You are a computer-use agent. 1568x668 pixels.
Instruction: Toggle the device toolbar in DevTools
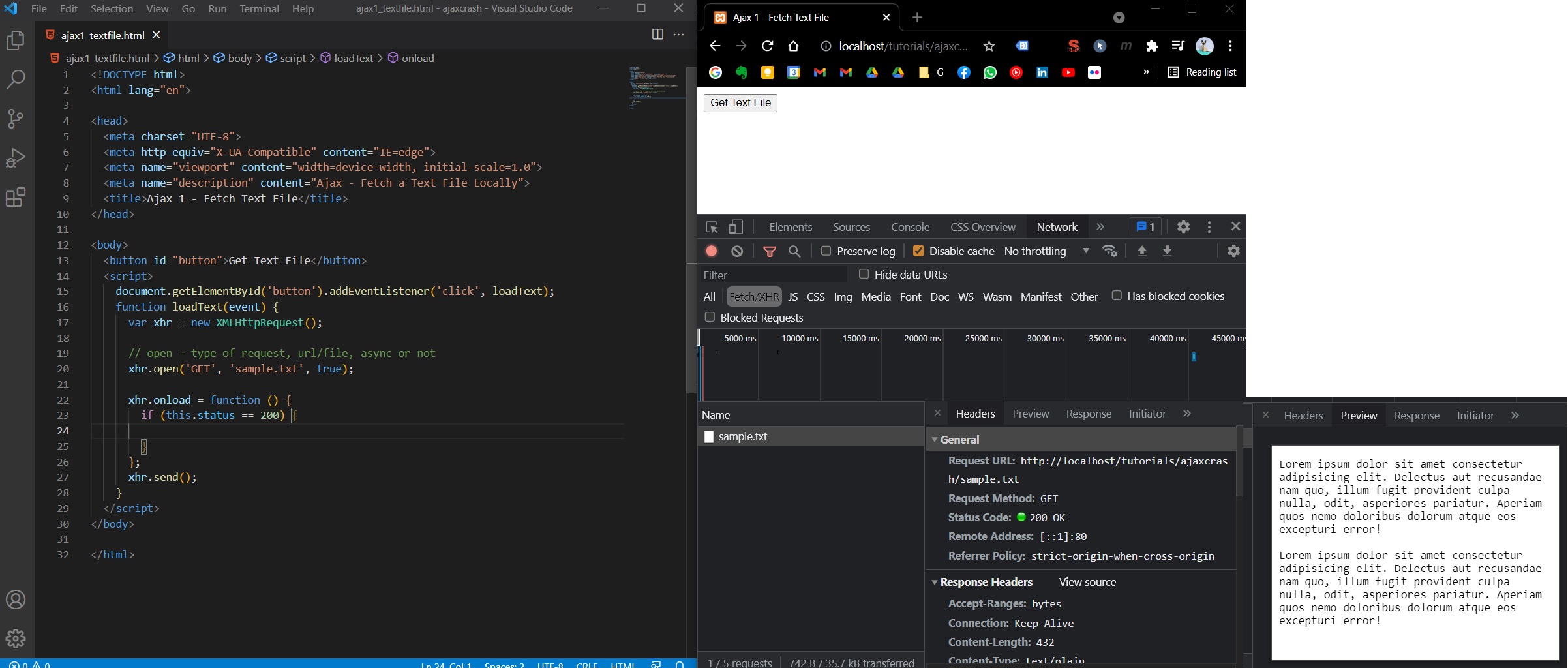click(736, 227)
